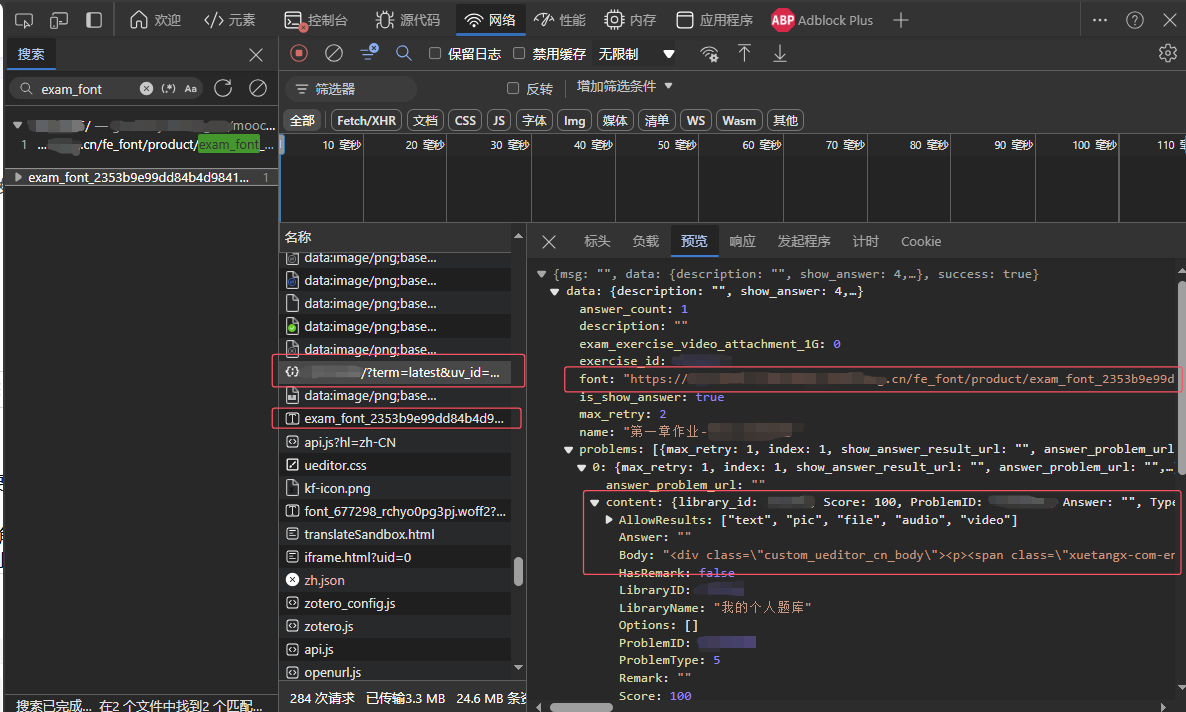This screenshot has height=712, width=1186.
Task: Open network settings gear icon
Action: [1167, 53]
